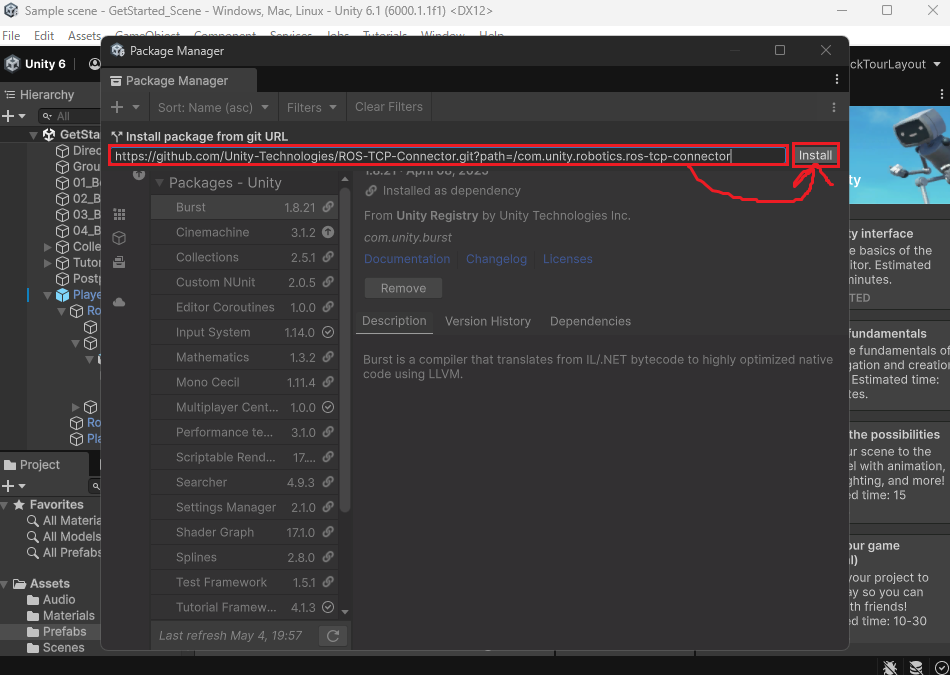
Task: Click the Prefabs folder icon
Action: pos(33,632)
